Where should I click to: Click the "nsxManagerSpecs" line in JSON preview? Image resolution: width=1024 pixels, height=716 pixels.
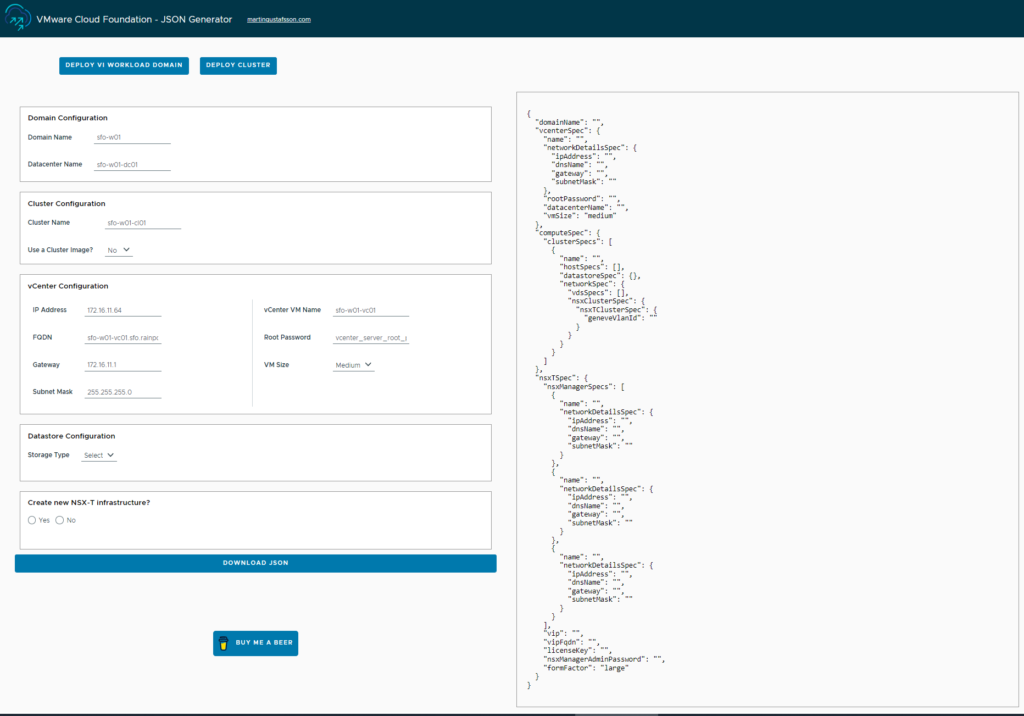[584, 387]
